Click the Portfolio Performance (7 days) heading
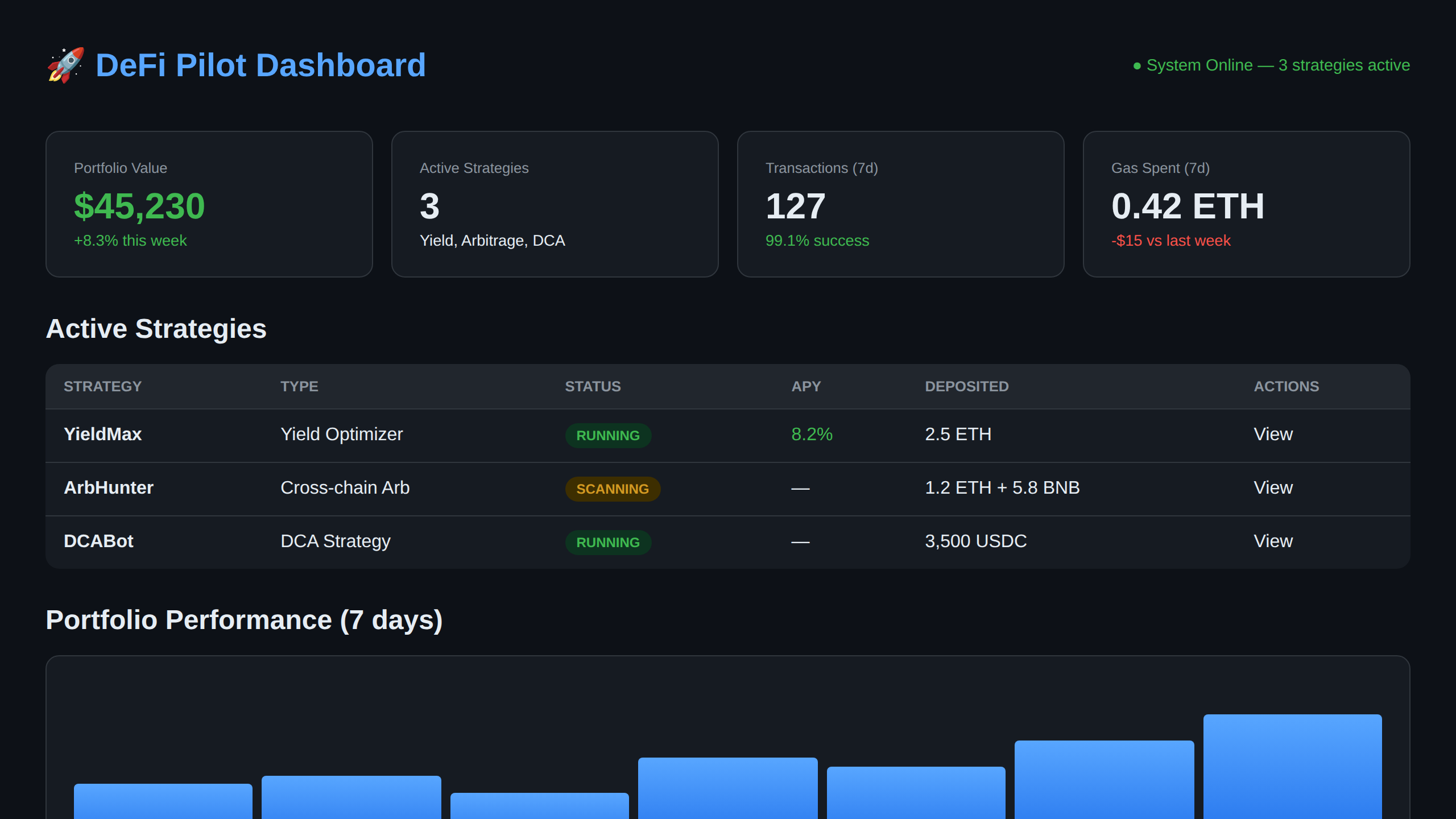 244,620
